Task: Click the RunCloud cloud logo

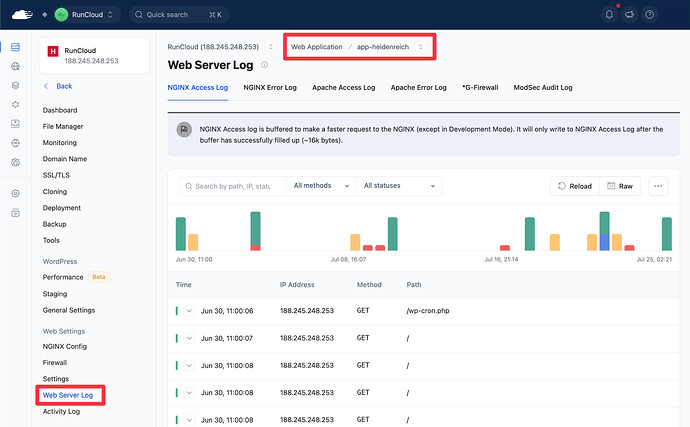Action: click(x=22, y=15)
